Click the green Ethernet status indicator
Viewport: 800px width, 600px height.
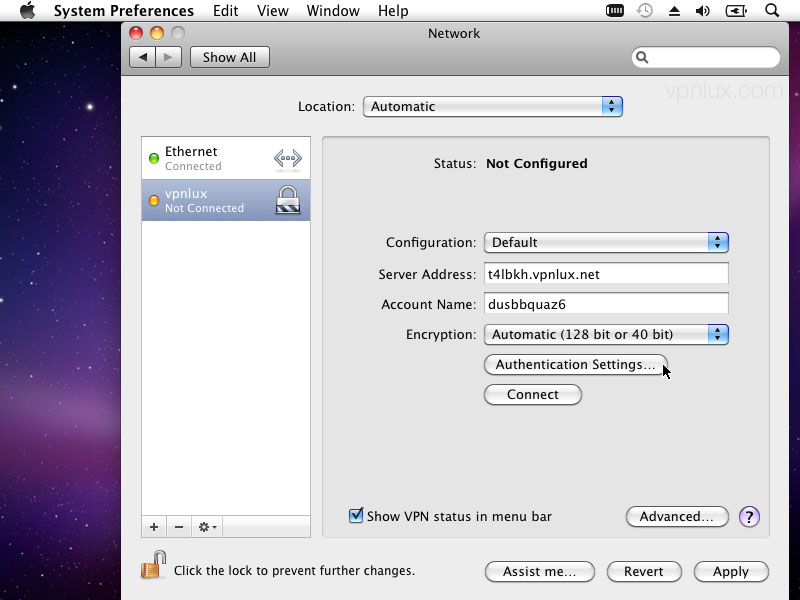pos(154,158)
